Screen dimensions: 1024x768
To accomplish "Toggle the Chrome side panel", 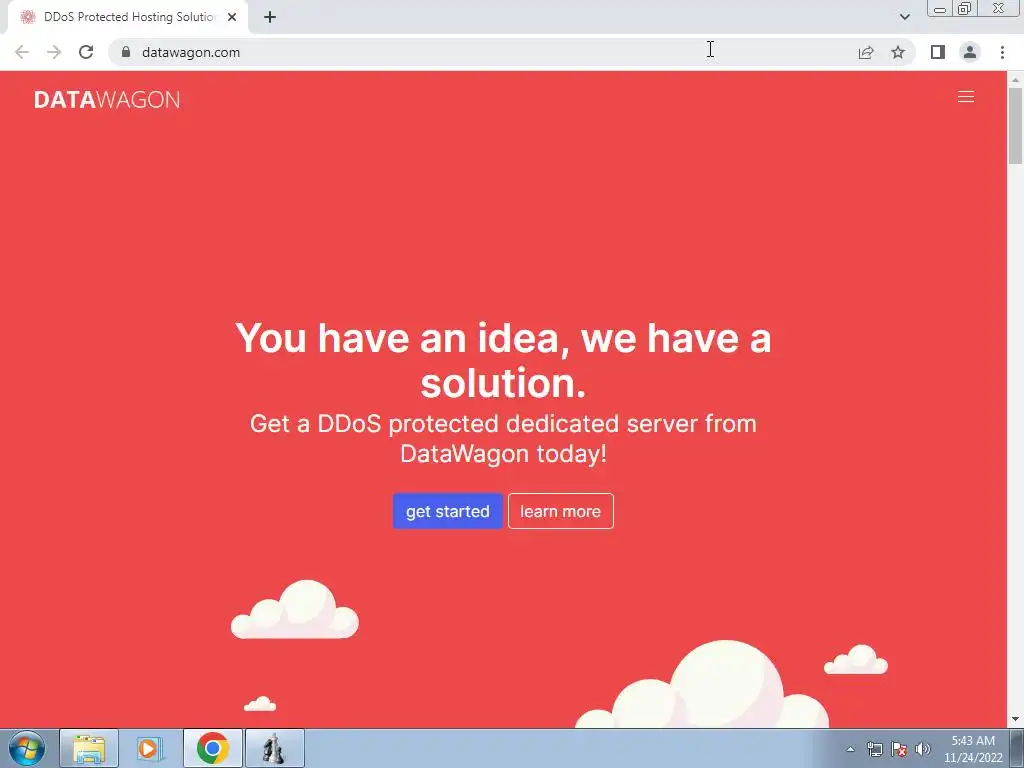I will click(x=938, y=52).
